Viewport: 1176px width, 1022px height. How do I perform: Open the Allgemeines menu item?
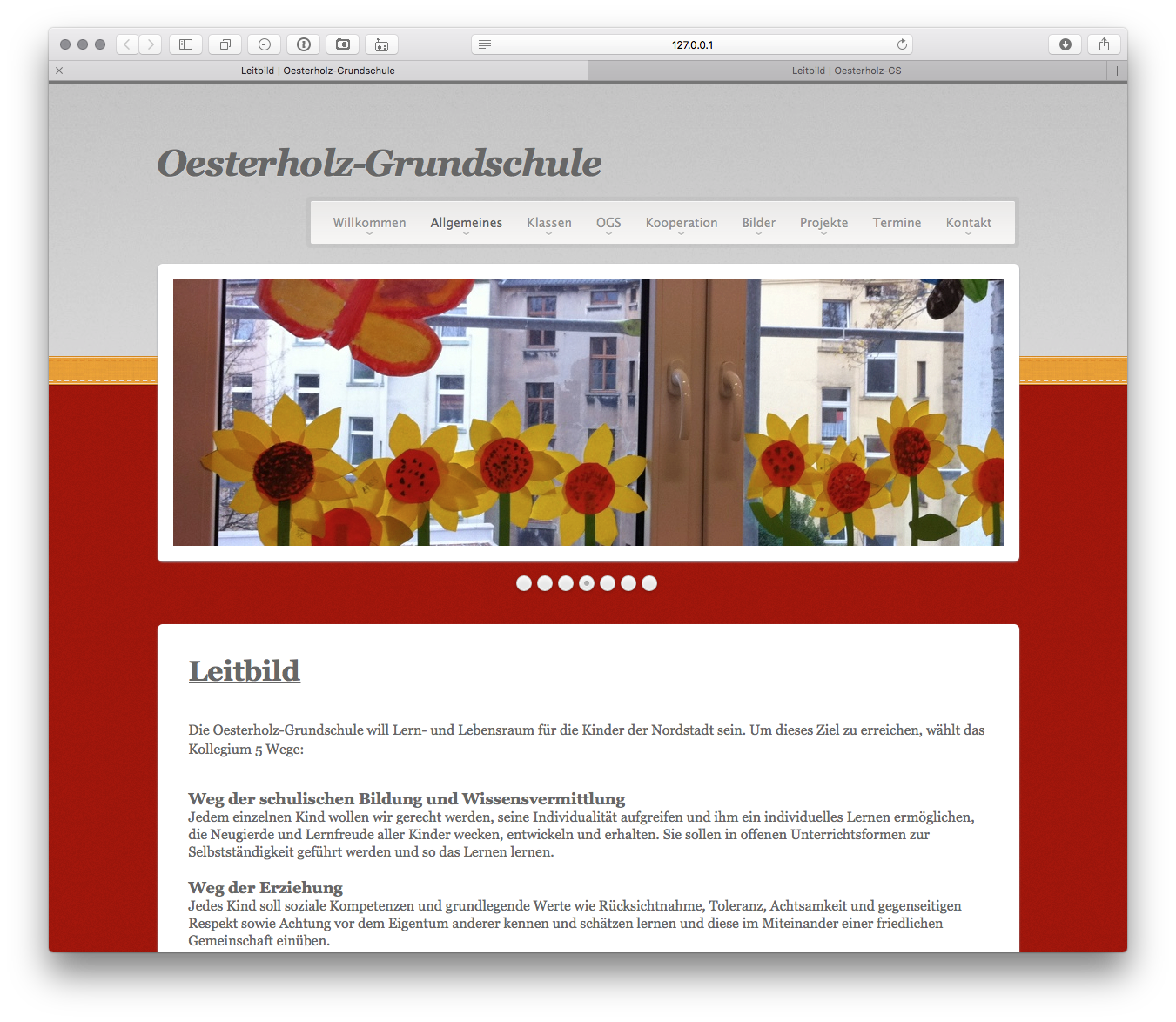pyautogui.click(x=467, y=223)
